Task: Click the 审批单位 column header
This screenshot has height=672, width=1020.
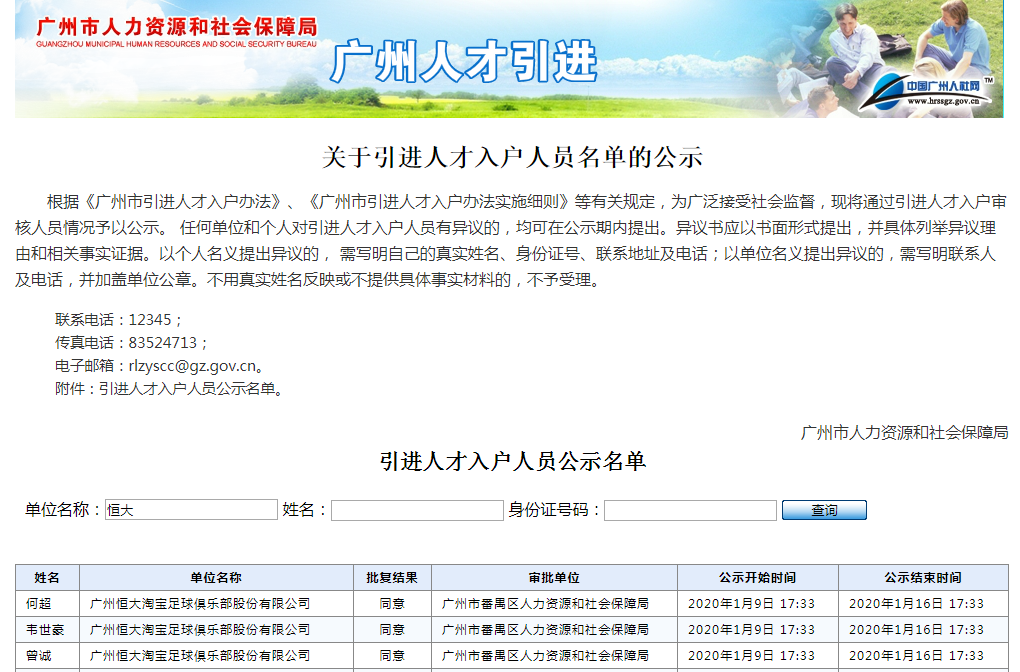Action: (554, 578)
